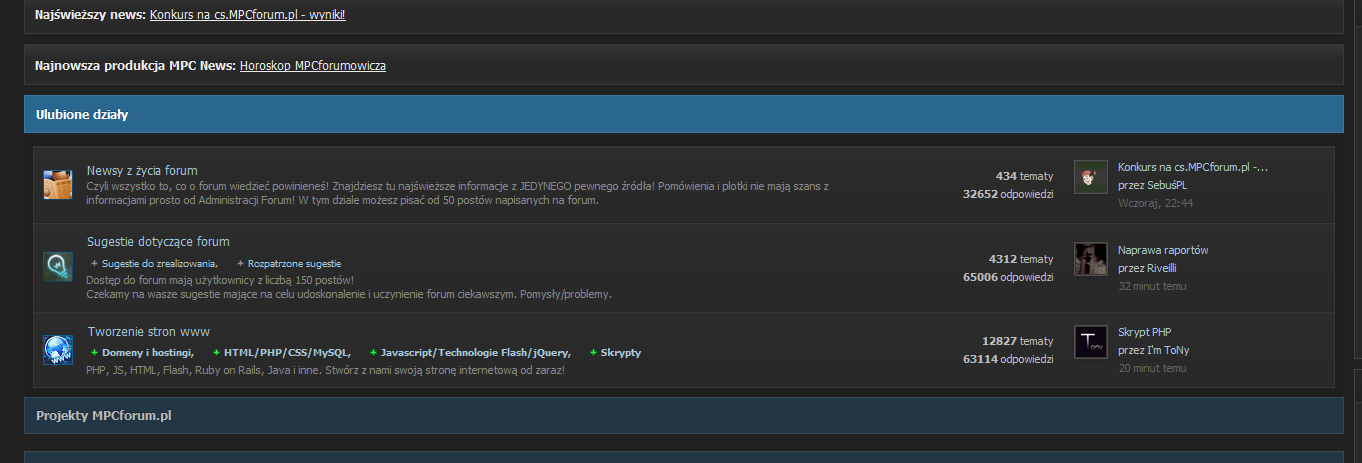Open the Newsy z życia forum section icon
The image size is (1362, 463).
(x=58, y=185)
